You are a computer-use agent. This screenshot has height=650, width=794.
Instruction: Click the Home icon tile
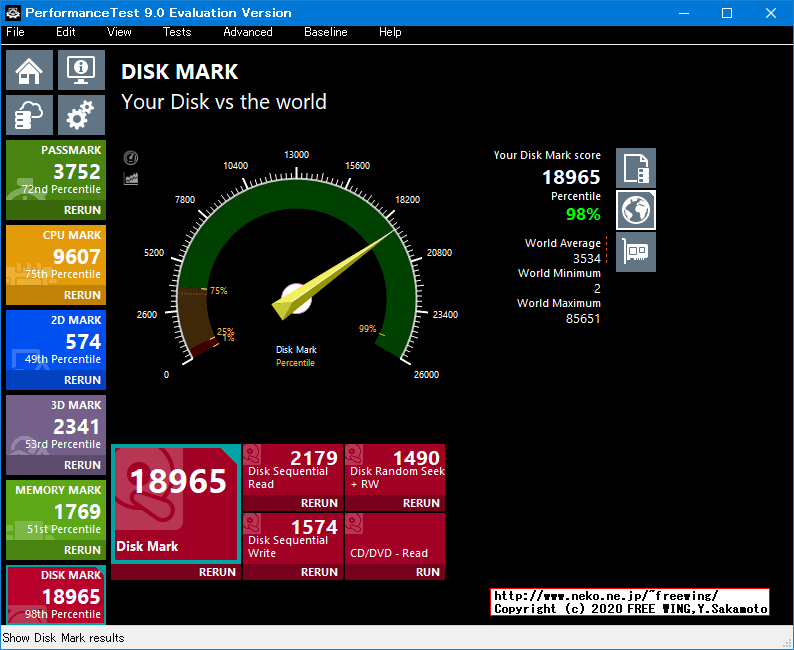click(x=30, y=71)
